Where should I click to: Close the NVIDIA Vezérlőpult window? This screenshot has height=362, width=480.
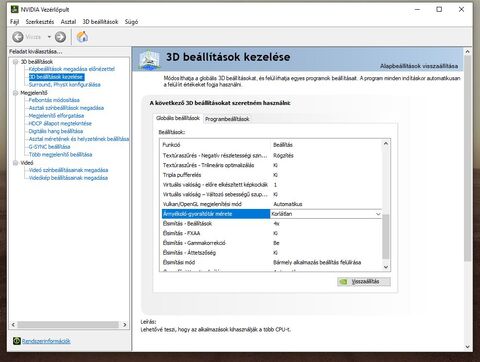[461, 9]
